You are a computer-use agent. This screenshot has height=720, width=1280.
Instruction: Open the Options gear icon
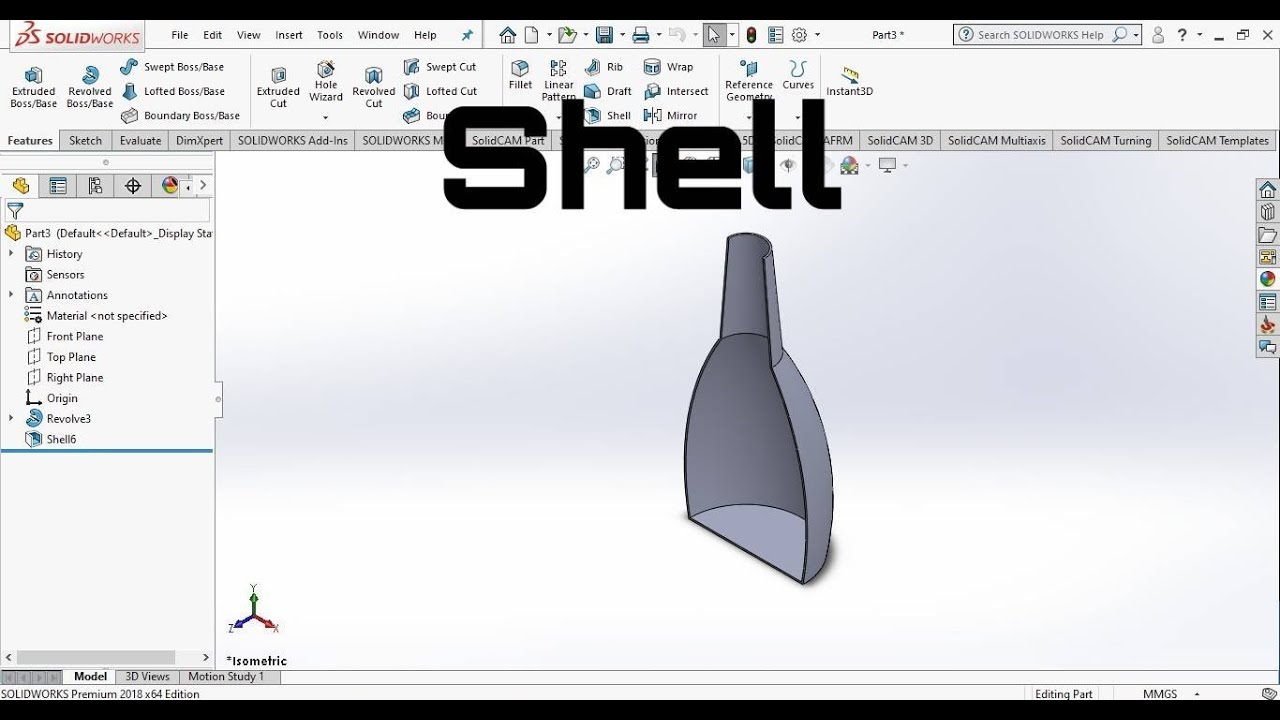point(799,35)
